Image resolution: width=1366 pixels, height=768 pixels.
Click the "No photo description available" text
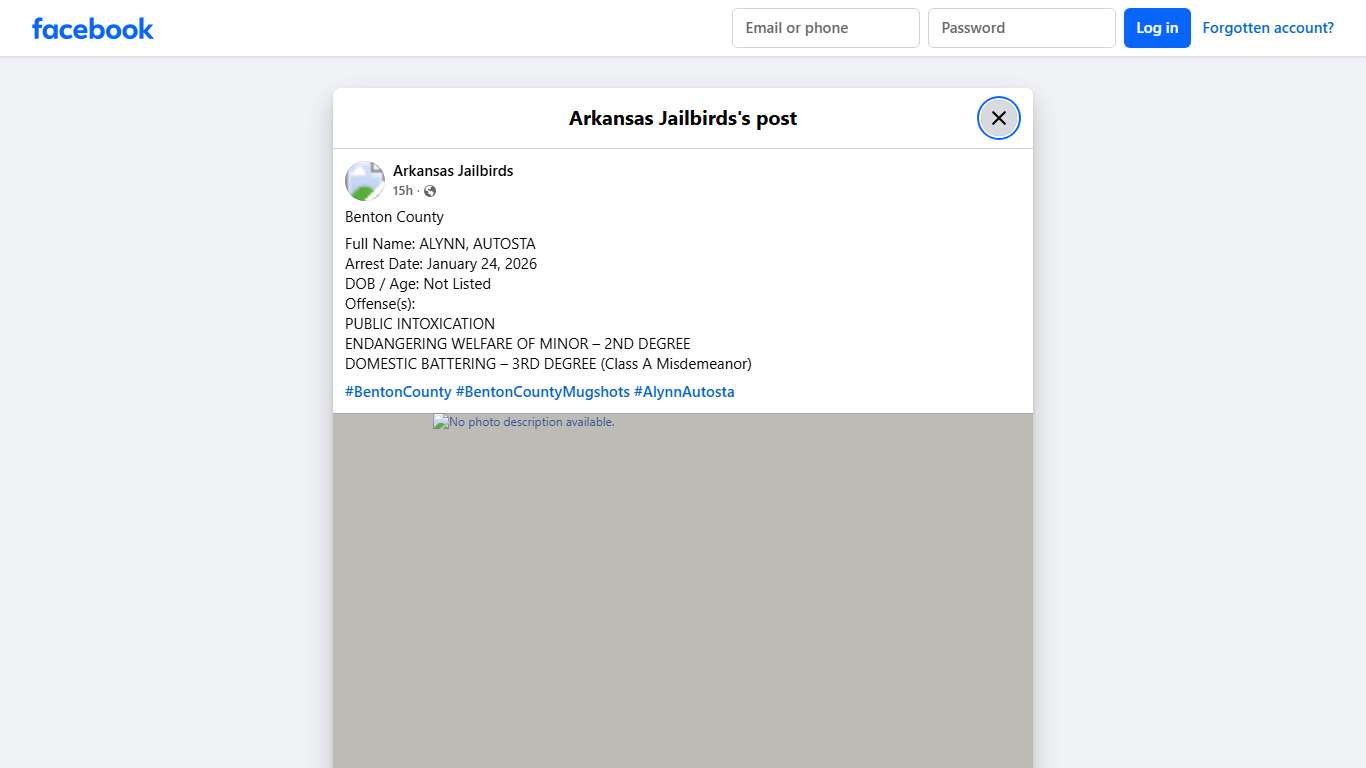point(532,422)
